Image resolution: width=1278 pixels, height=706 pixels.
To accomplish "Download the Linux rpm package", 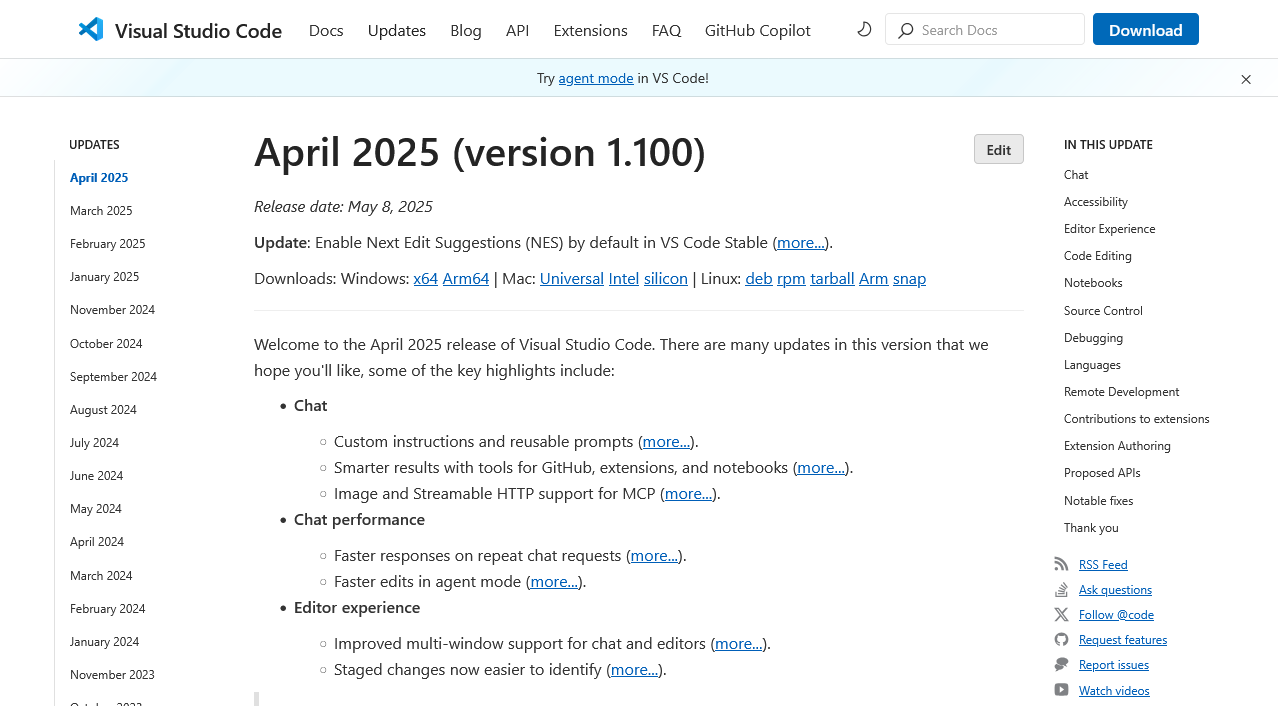I will point(791,279).
